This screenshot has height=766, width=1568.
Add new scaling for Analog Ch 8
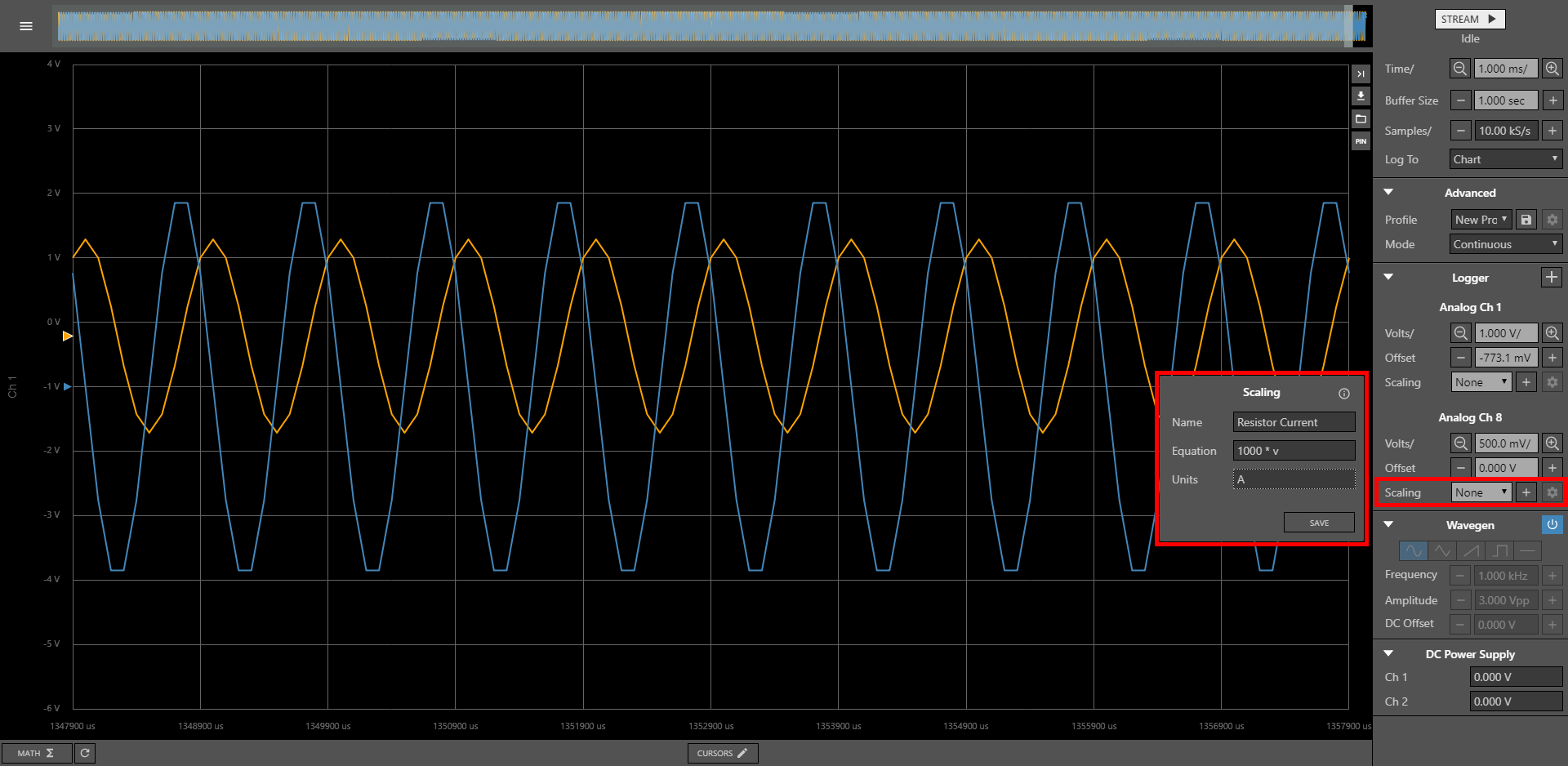coord(1526,492)
